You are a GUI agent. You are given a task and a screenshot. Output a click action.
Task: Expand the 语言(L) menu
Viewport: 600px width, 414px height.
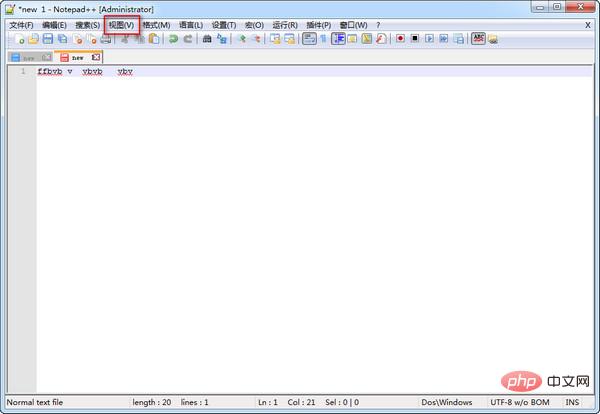tap(190, 24)
